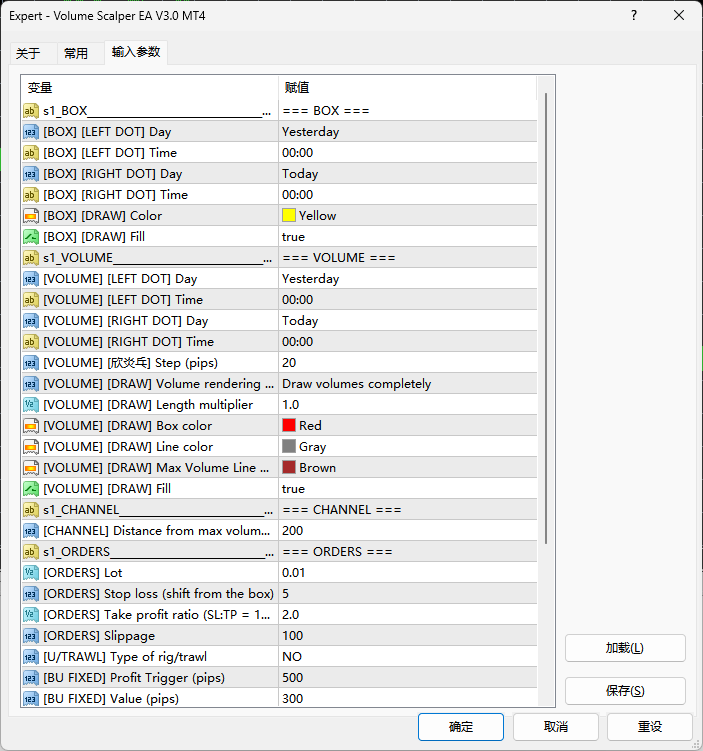
Task: Click the string icon beside s1_BOX variable
Action: (x=31, y=111)
